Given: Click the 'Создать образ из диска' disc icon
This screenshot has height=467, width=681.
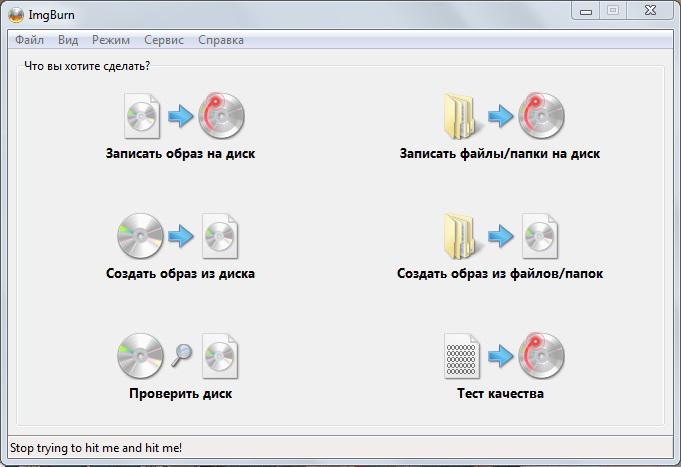Looking at the screenshot, I should (140, 237).
